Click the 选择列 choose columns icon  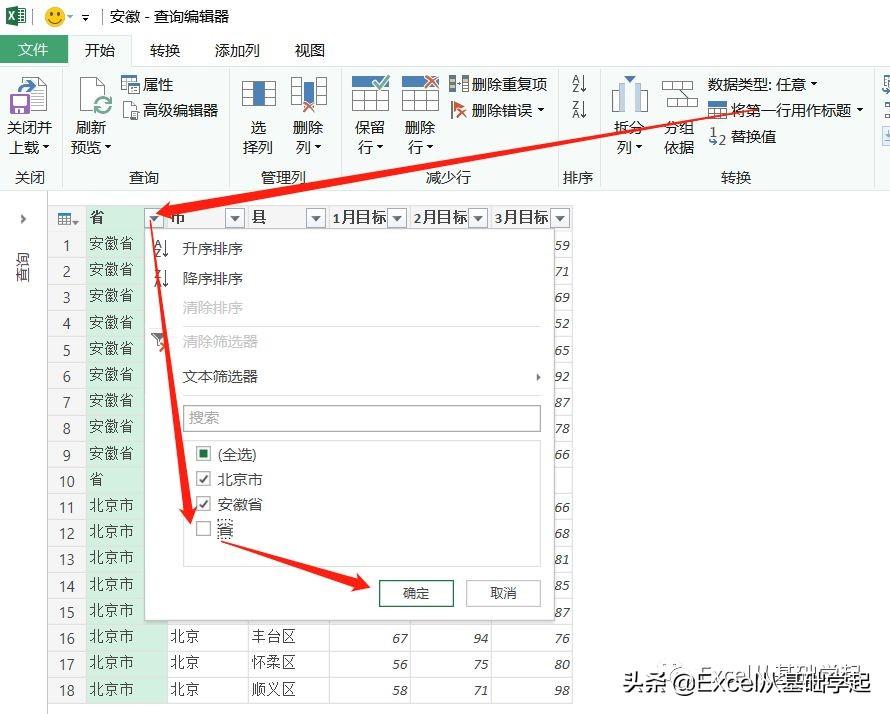(x=258, y=94)
